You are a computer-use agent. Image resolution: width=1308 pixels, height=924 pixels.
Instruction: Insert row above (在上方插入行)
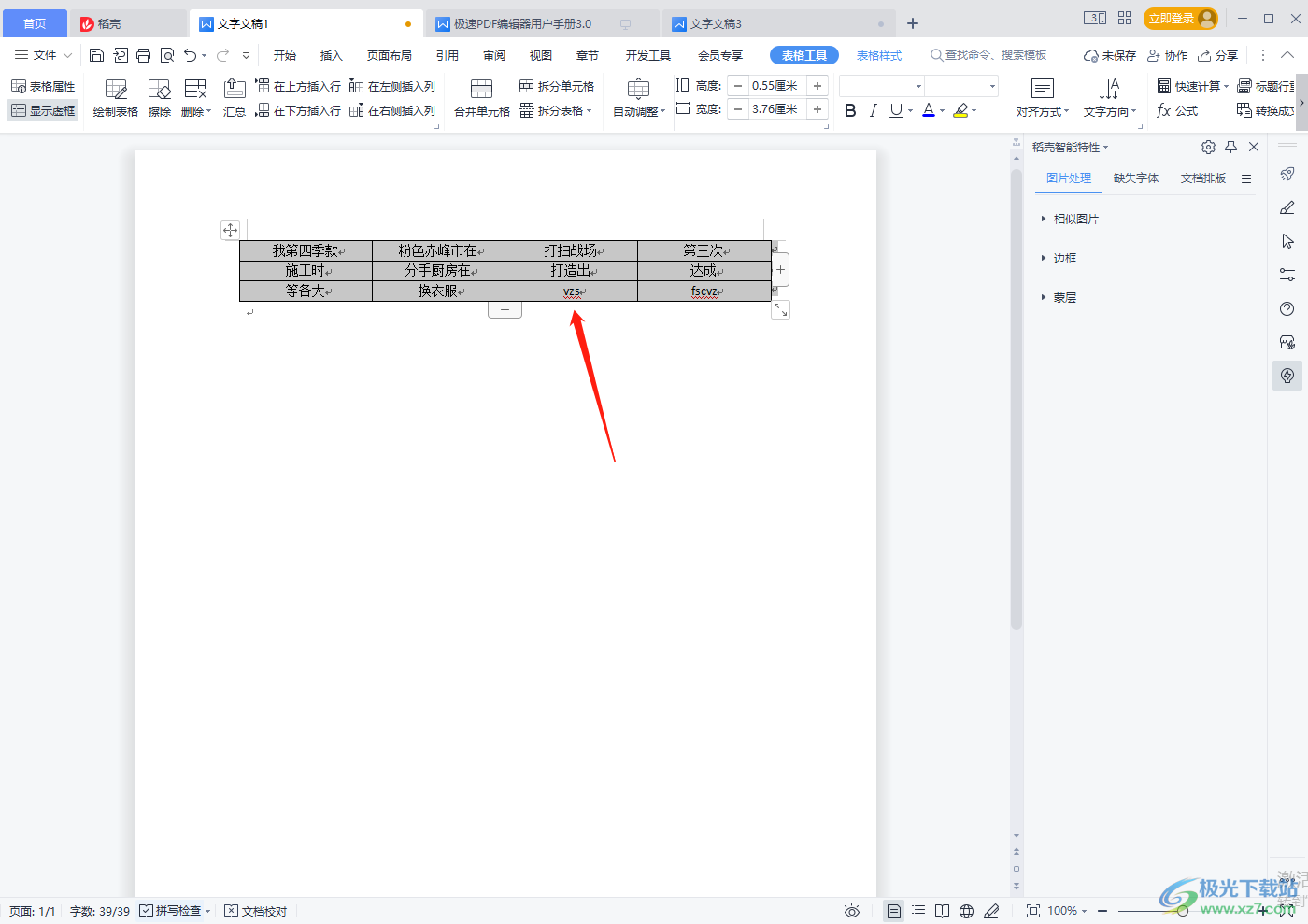pyautogui.click(x=298, y=86)
